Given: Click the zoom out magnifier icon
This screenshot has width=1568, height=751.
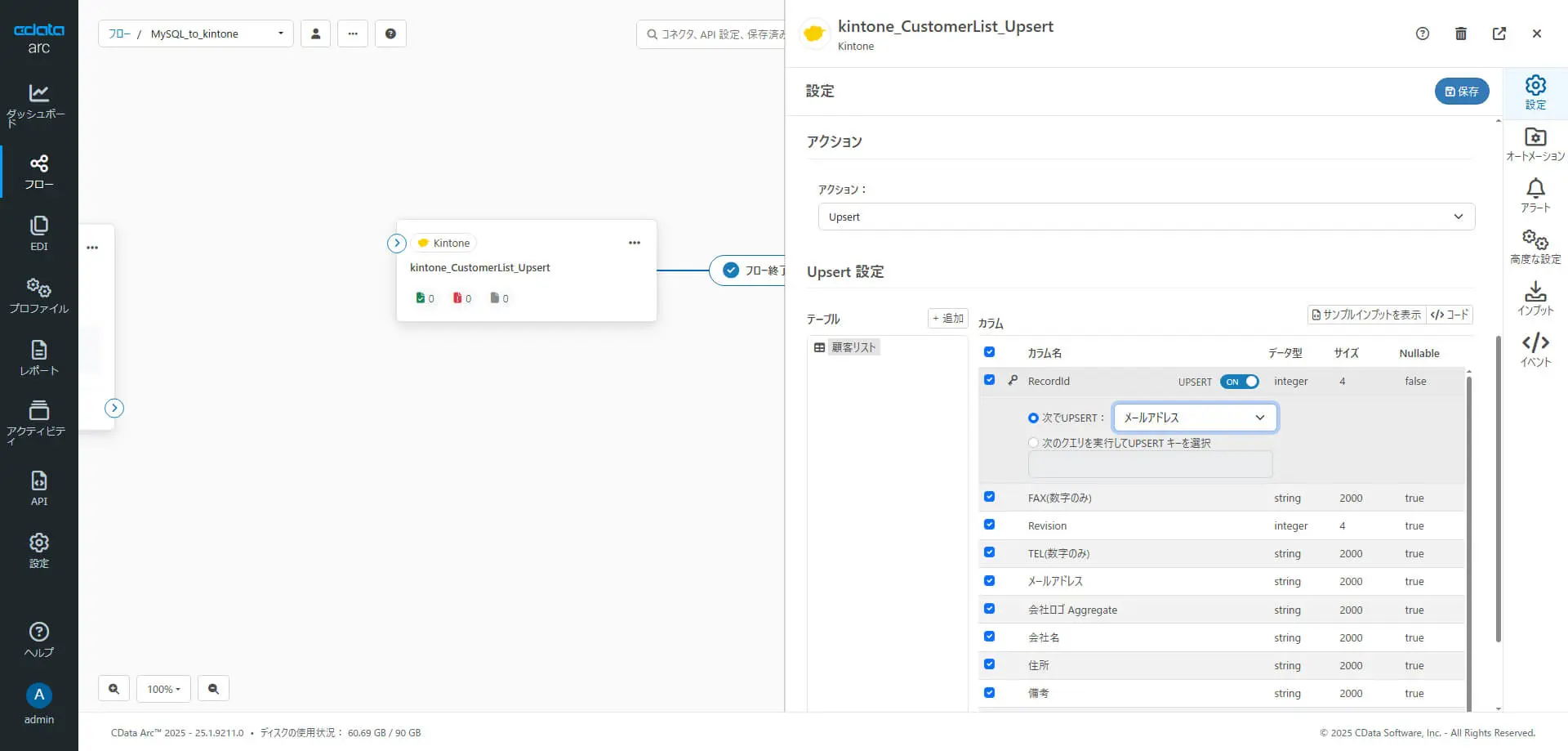Looking at the screenshot, I should click(213, 689).
